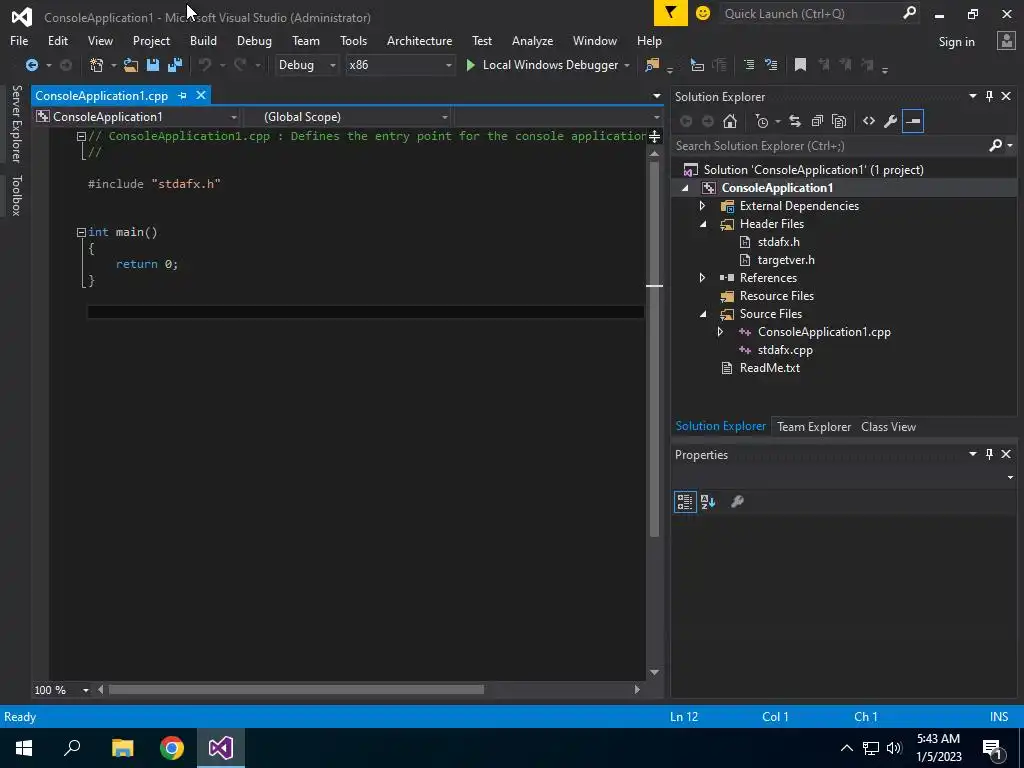Open the Architecture menu

pos(419,40)
